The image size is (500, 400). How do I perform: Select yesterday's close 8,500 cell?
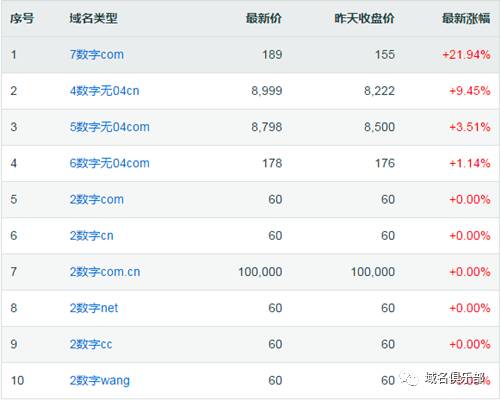point(379,127)
